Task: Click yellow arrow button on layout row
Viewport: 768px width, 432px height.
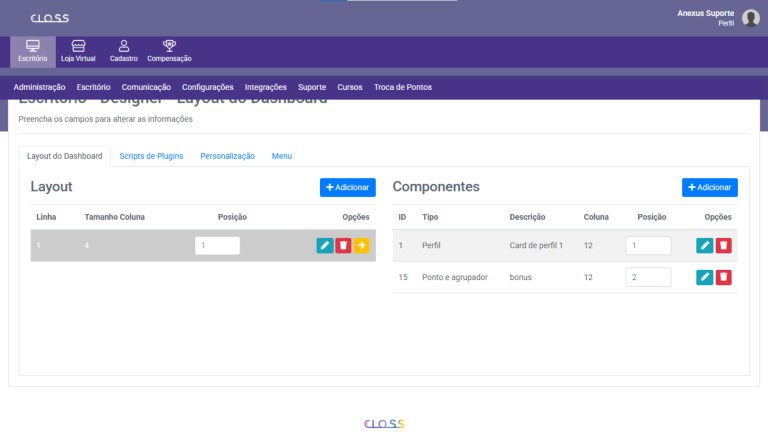Action: (361, 245)
